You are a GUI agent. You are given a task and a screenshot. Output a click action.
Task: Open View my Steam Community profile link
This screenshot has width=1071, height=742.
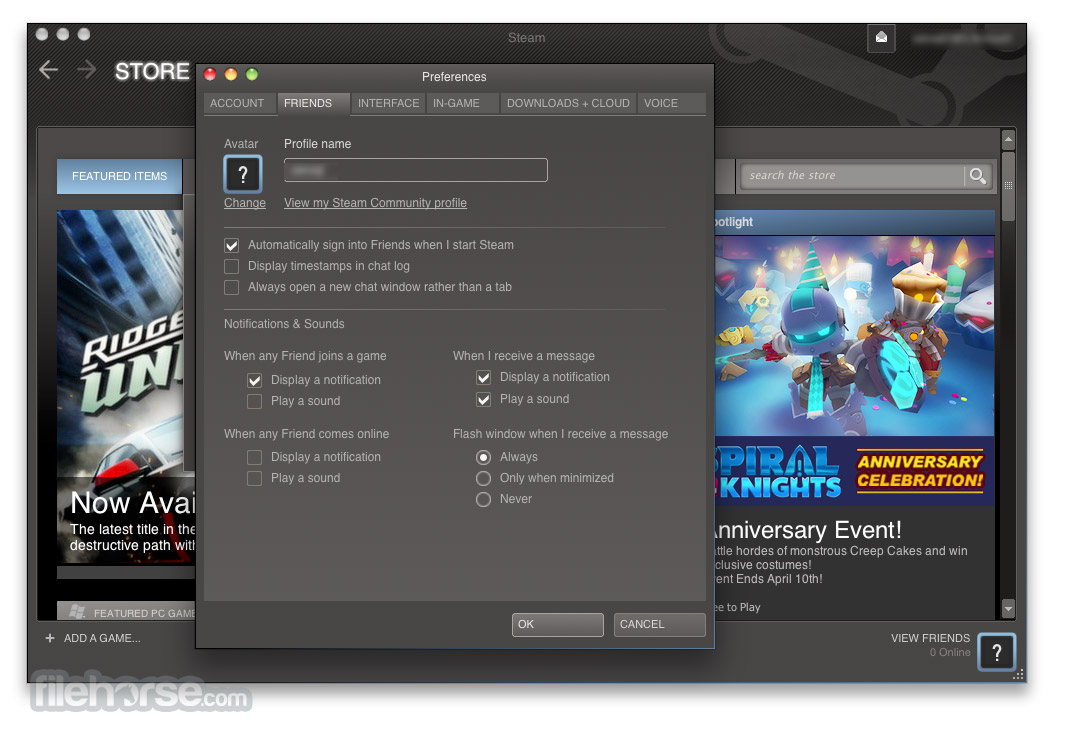click(x=375, y=203)
